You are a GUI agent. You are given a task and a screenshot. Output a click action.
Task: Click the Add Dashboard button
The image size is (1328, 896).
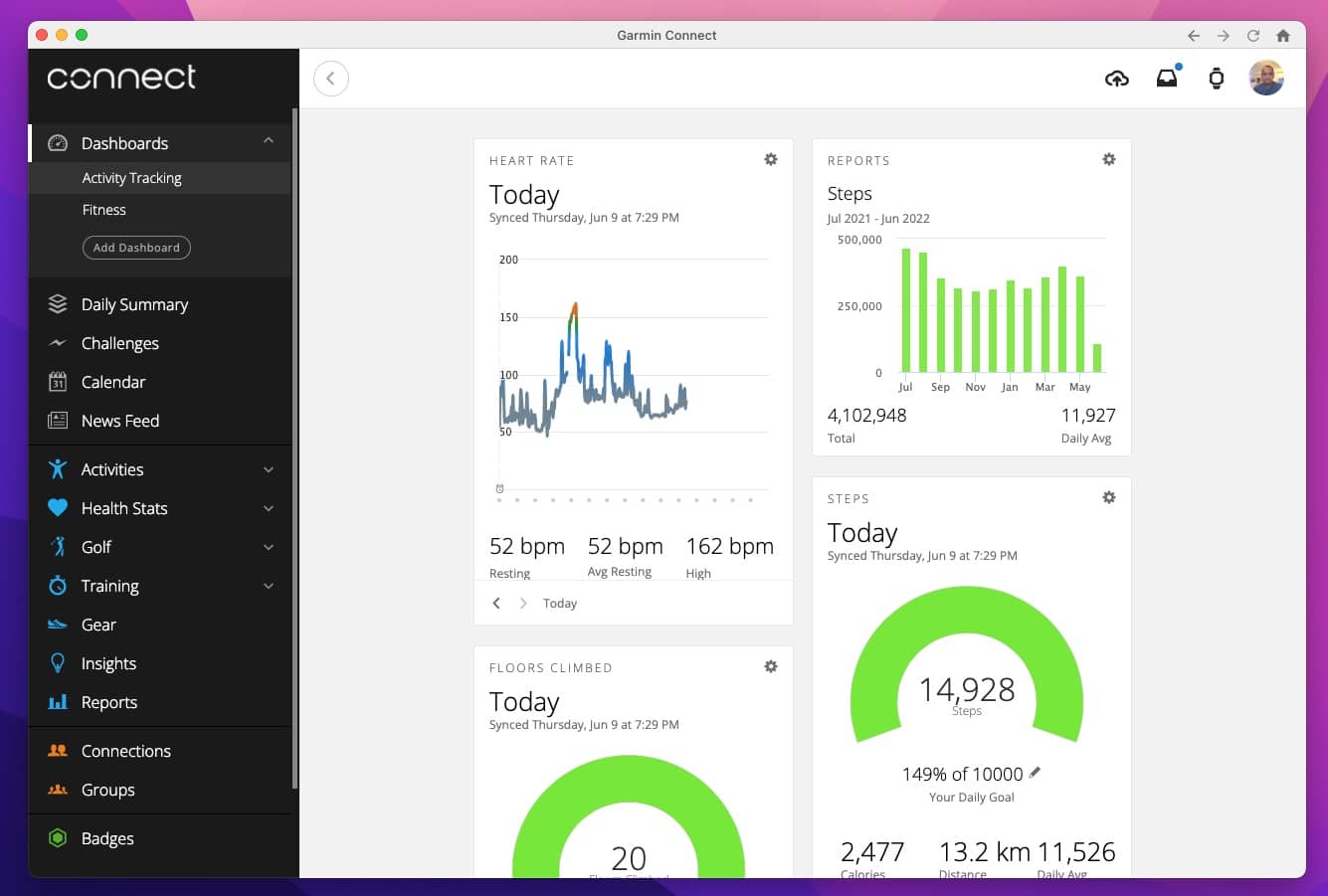pyautogui.click(x=135, y=248)
